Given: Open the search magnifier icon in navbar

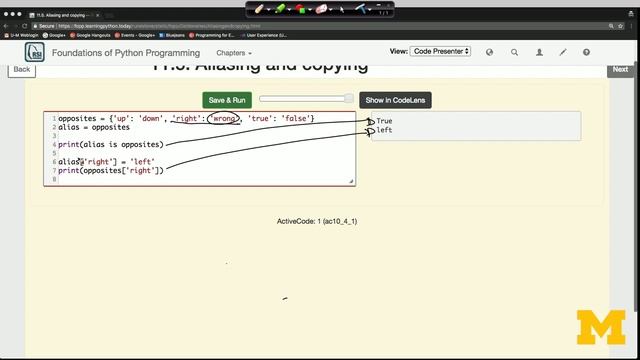Looking at the screenshot, I should pos(514,52).
